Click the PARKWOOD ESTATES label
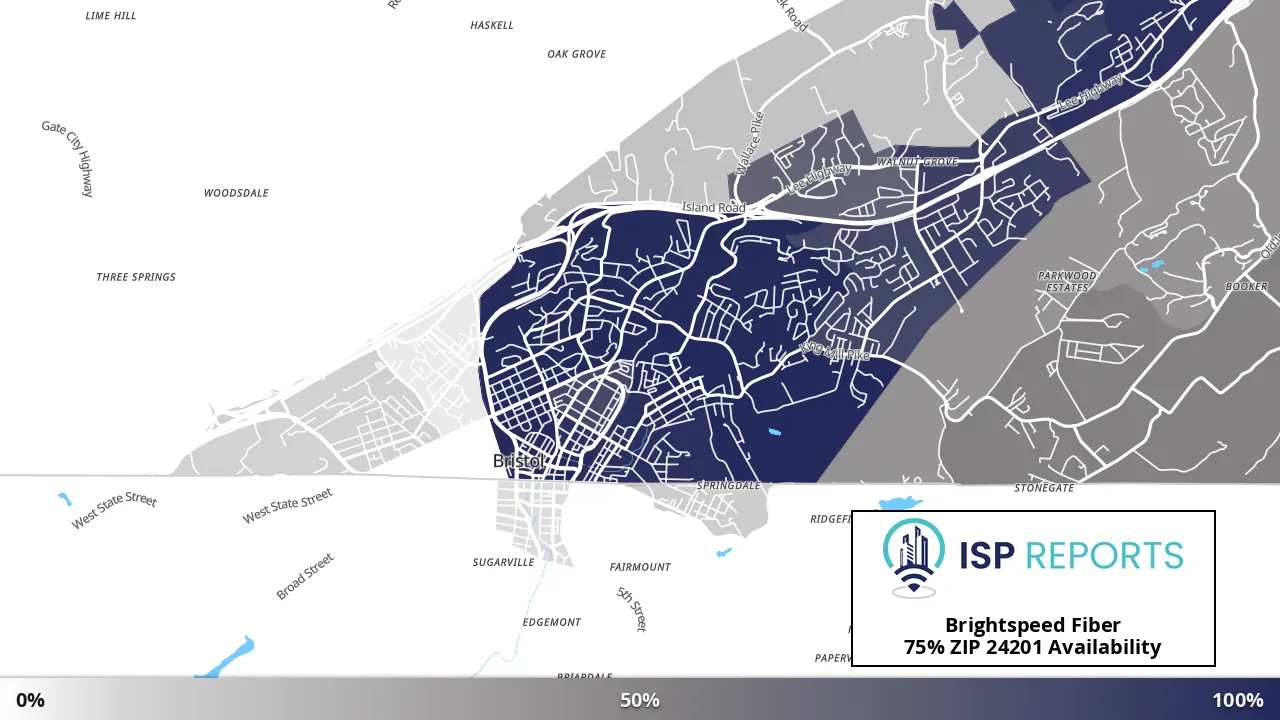 point(1067,281)
